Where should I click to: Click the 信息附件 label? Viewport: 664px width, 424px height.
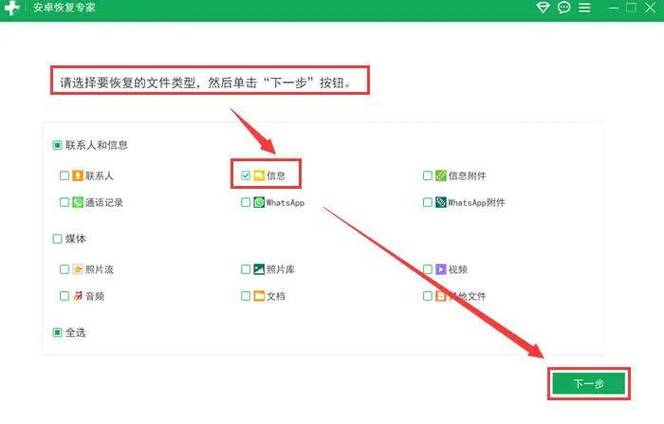467,175
